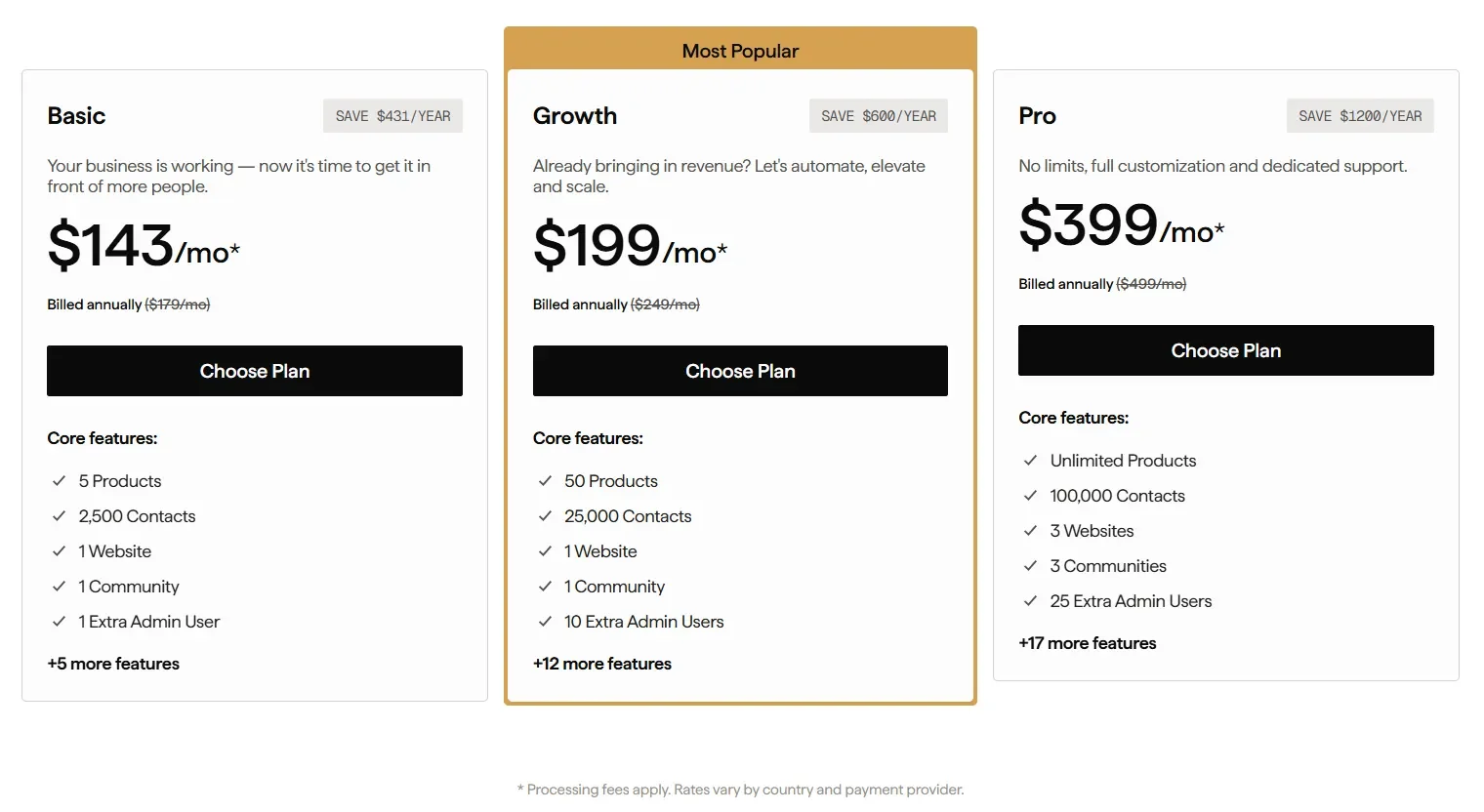Expand the Basic plan's +5 more features

click(113, 664)
